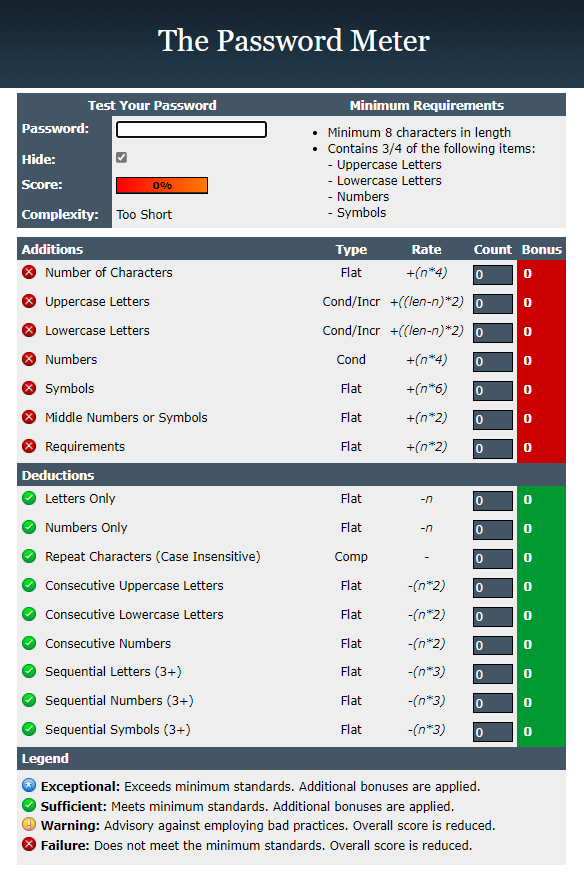
Task: Click the blue Exceptional star icon in Legend
Action: tap(29, 785)
